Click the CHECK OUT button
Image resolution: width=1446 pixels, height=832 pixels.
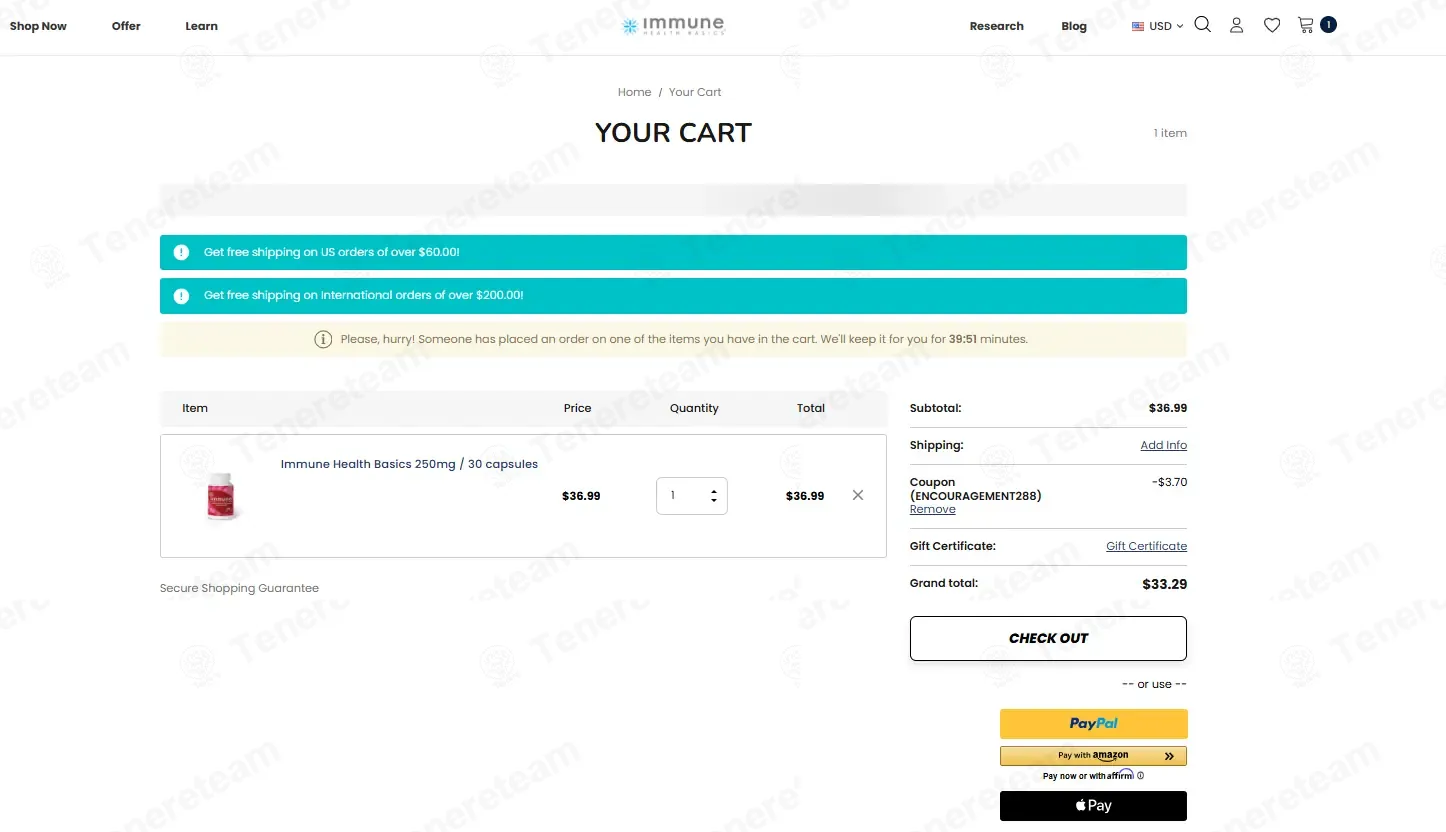click(1048, 638)
